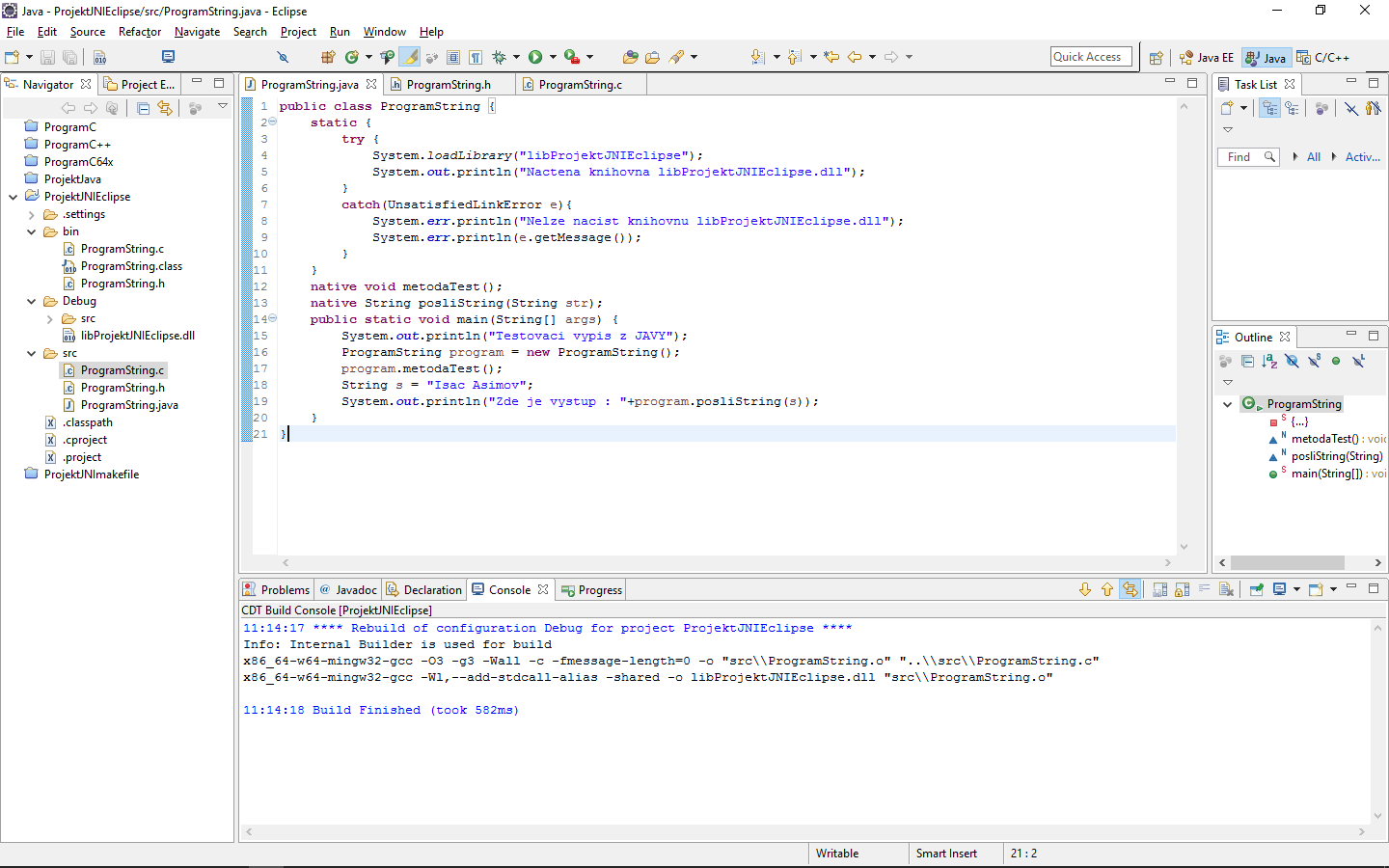
Task: Toggle Link with Editor in Navigator
Action: point(165,107)
